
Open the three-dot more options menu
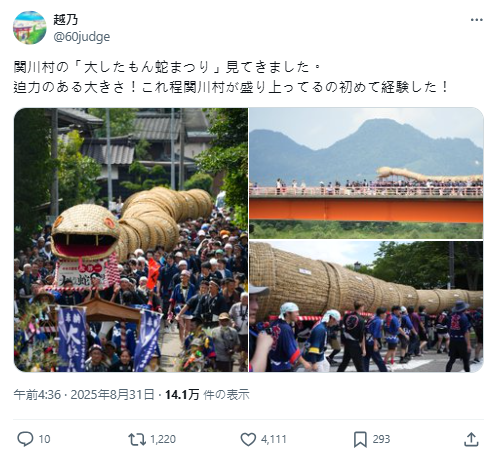coord(476,20)
